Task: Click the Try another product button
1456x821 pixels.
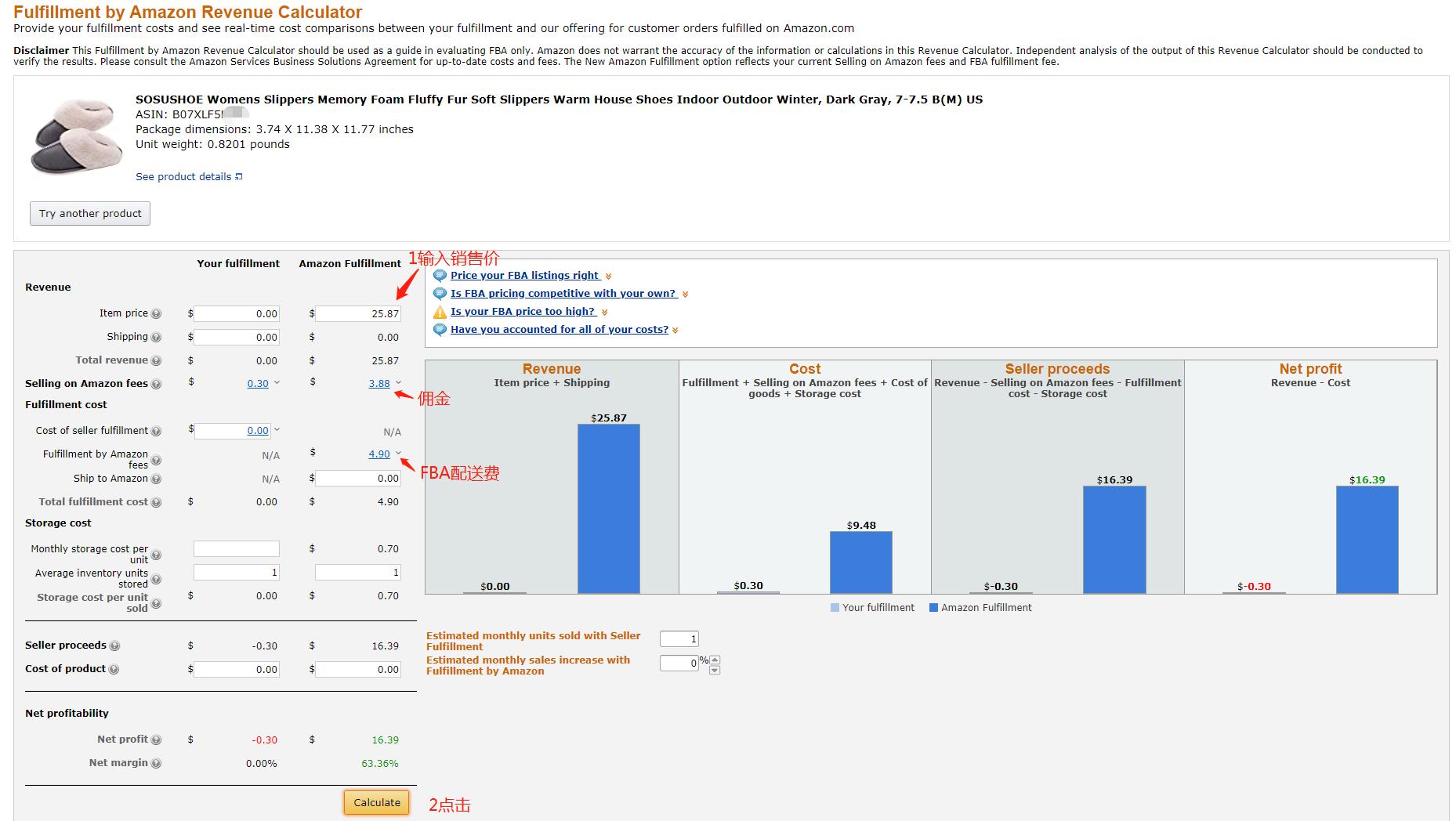Action: click(x=90, y=213)
